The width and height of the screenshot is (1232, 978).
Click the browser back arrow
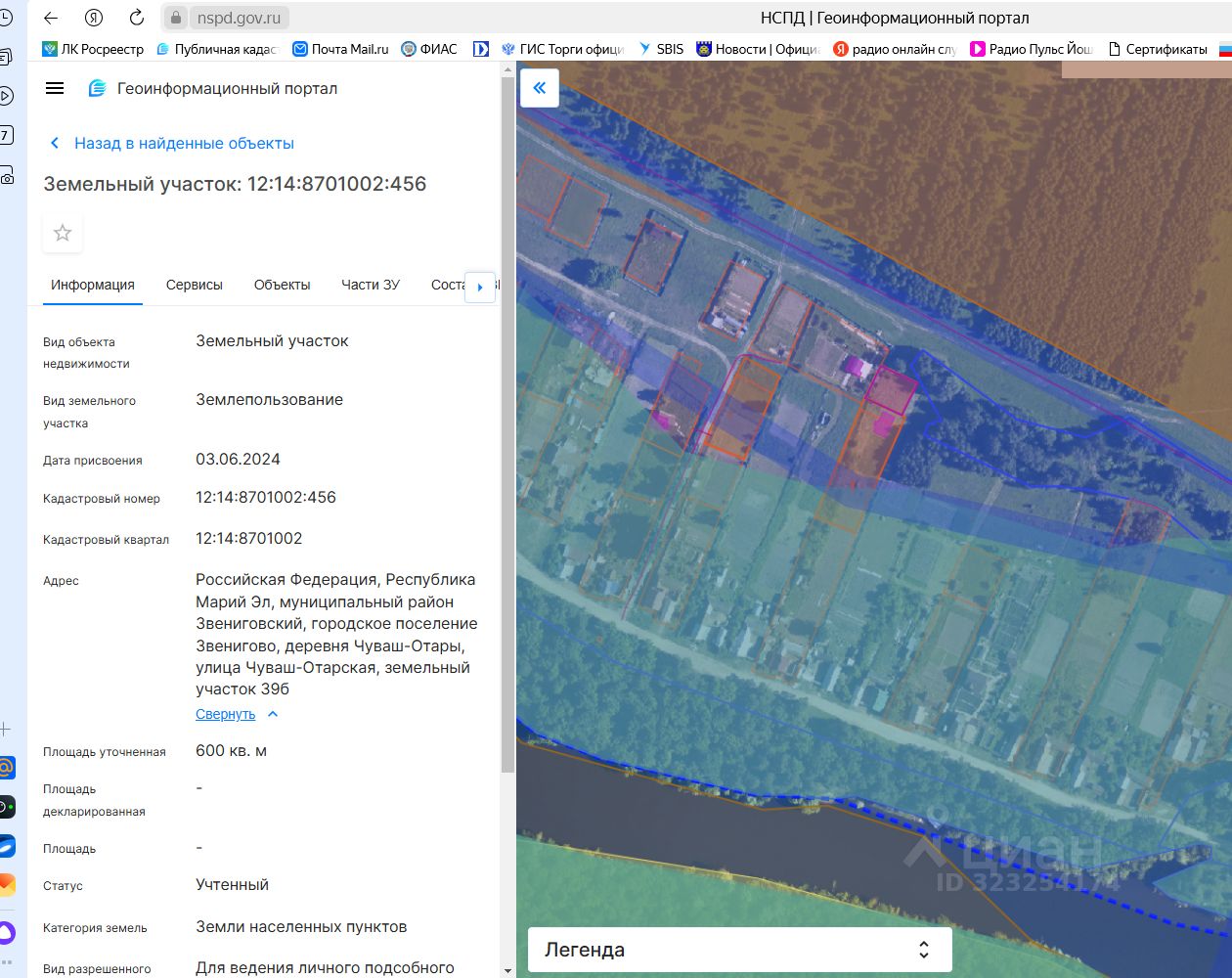pos(51,18)
